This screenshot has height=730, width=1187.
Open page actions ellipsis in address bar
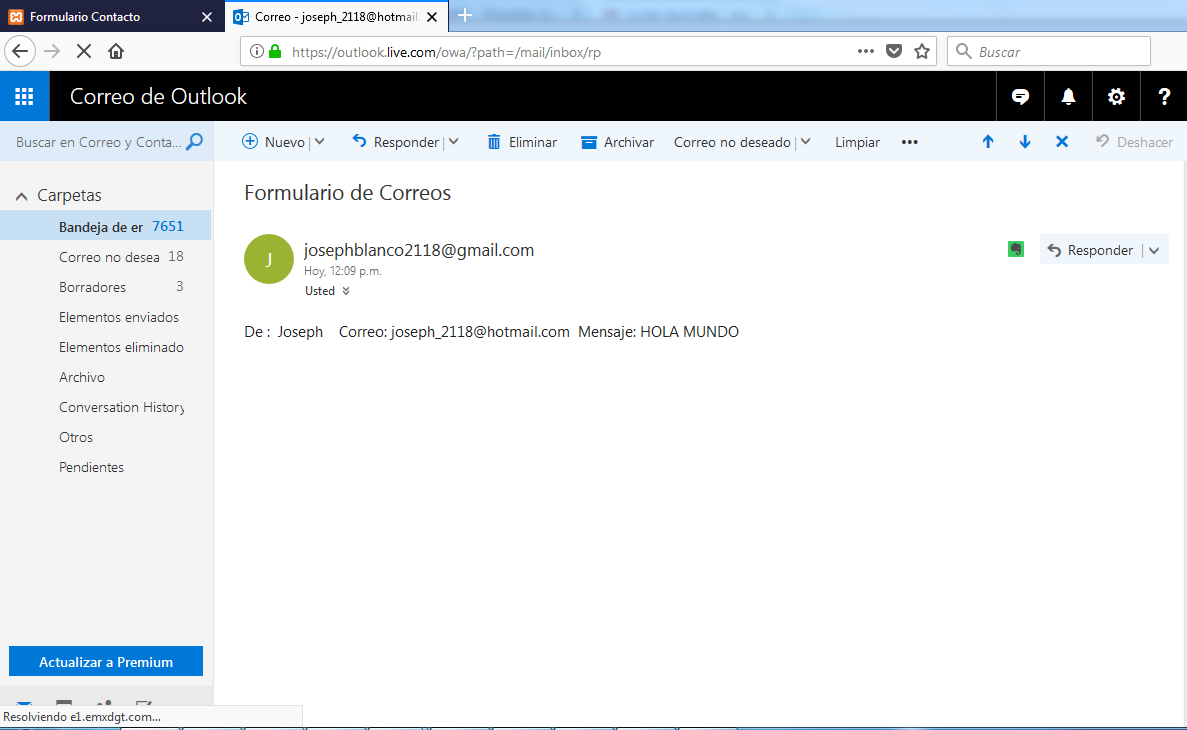click(x=866, y=51)
